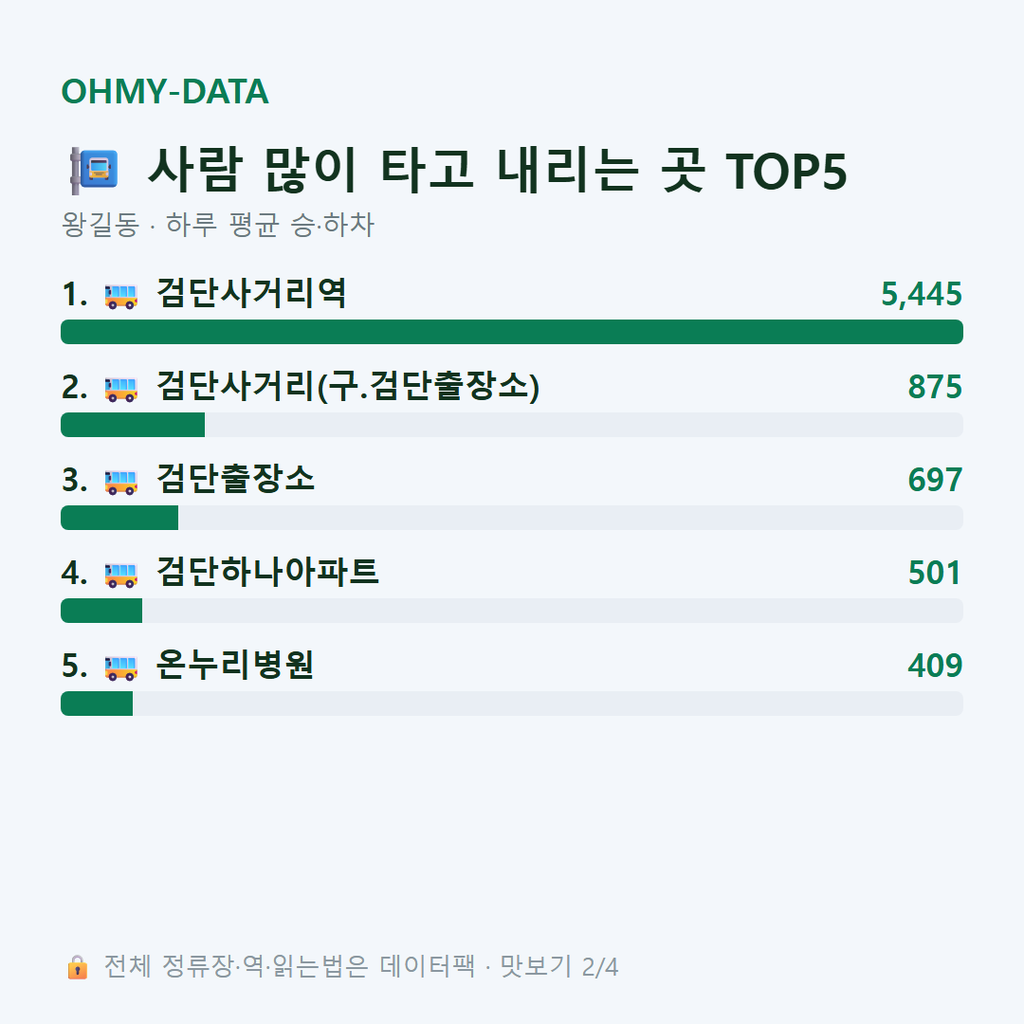1024x1024 pixels.
Task: Select the 검단사거리역 station name
Action: tap(251, 293)
